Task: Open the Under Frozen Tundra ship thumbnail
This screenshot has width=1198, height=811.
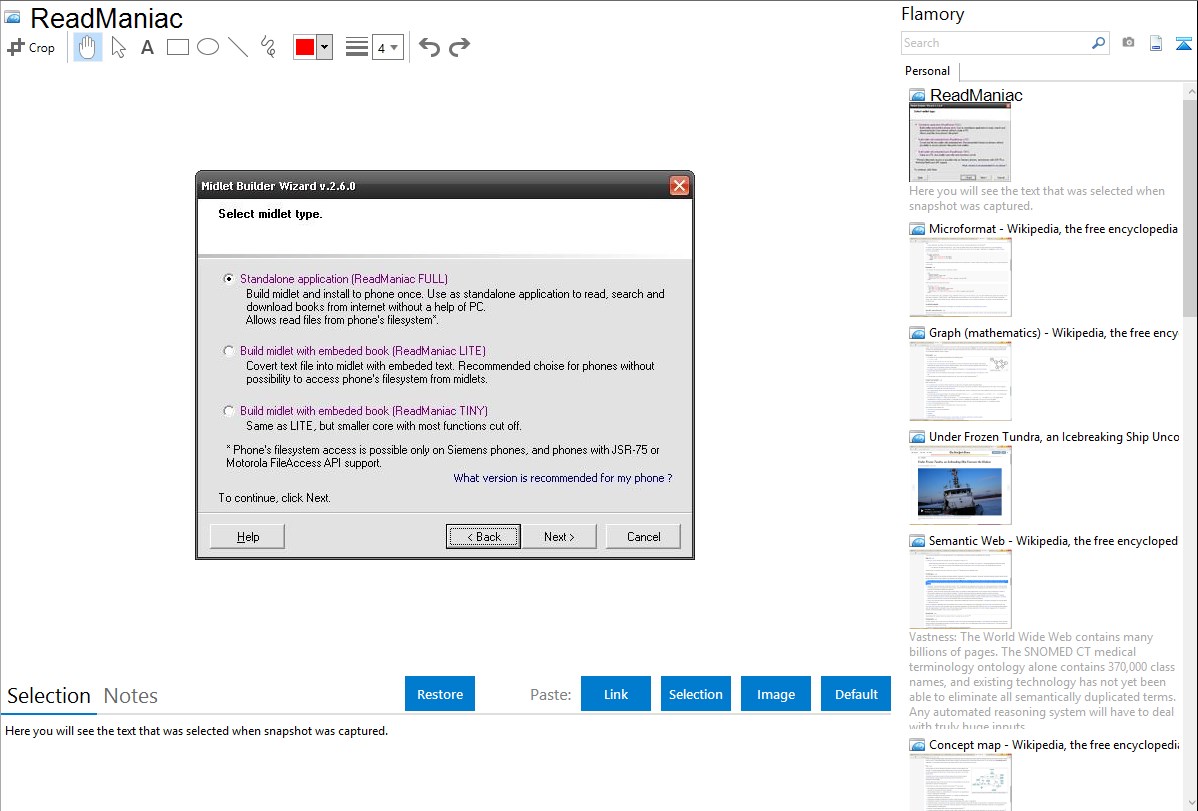Action: click(960, 485)
